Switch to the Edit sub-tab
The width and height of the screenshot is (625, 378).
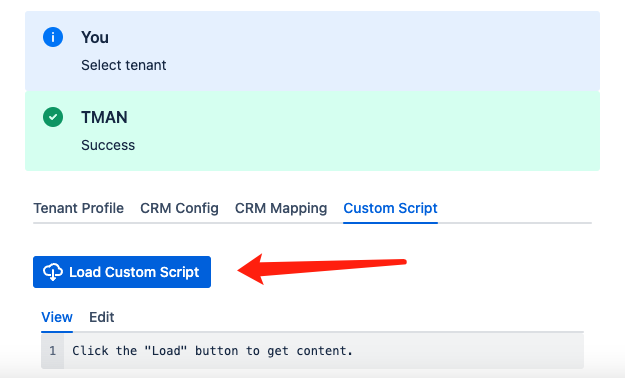[102, 317]
